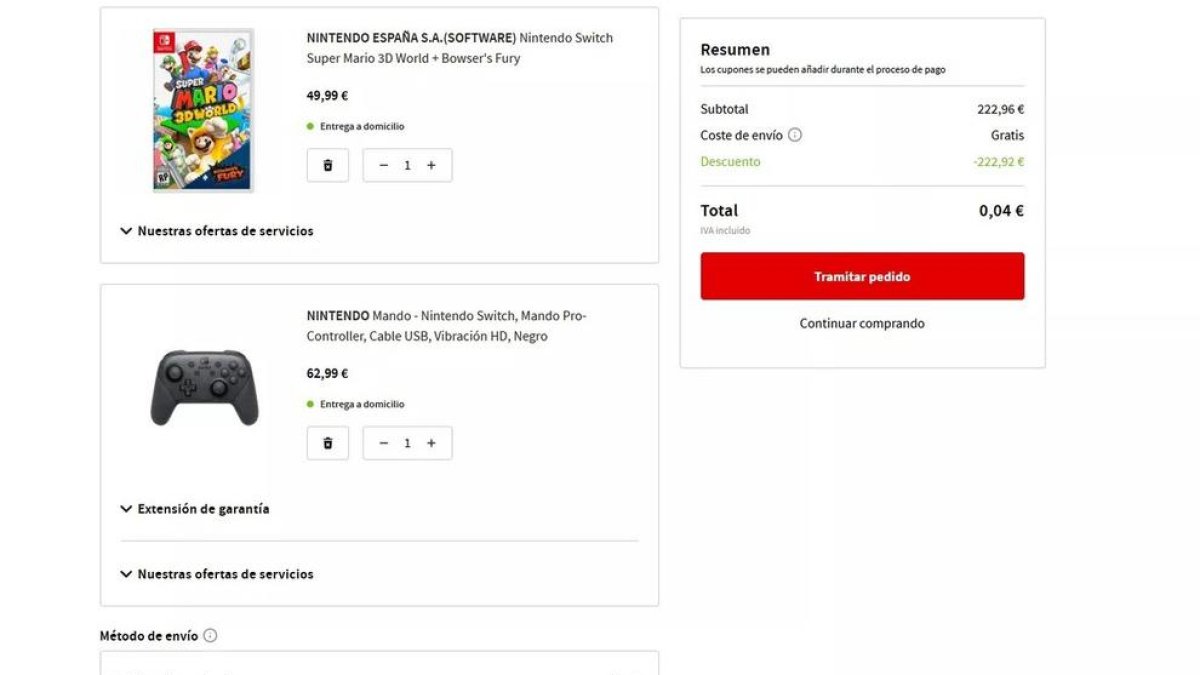Increase Super Mario 3D World quantity

pyautogui.click(x=431, y=164)
